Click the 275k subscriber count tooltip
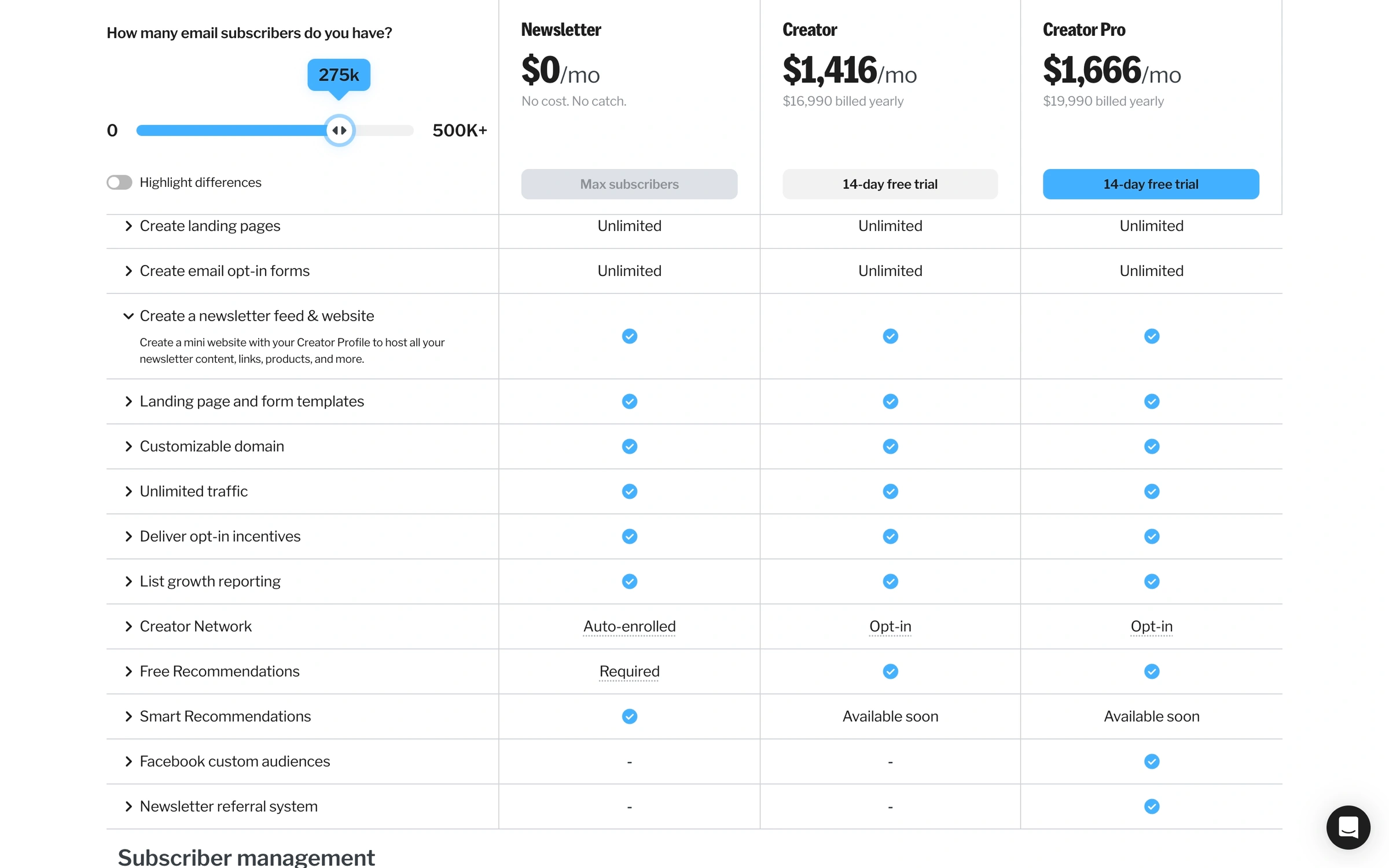1389x868 pixels. click(x=339, y=75)
